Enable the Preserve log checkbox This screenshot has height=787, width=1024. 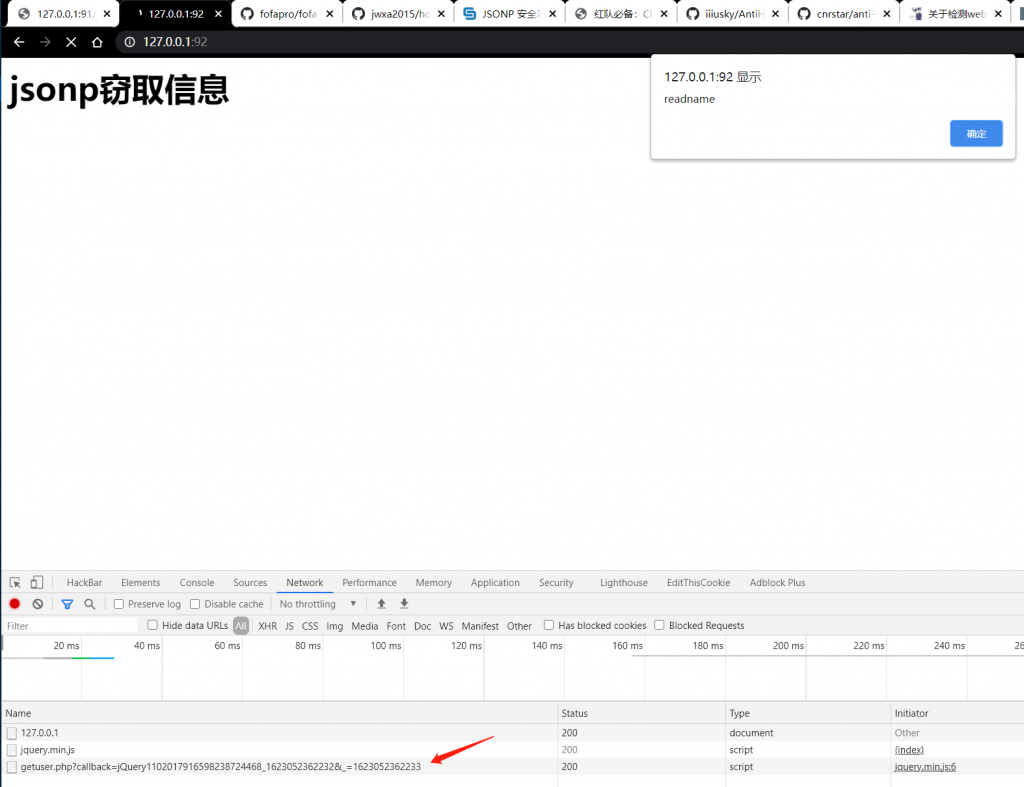point(119,604)
